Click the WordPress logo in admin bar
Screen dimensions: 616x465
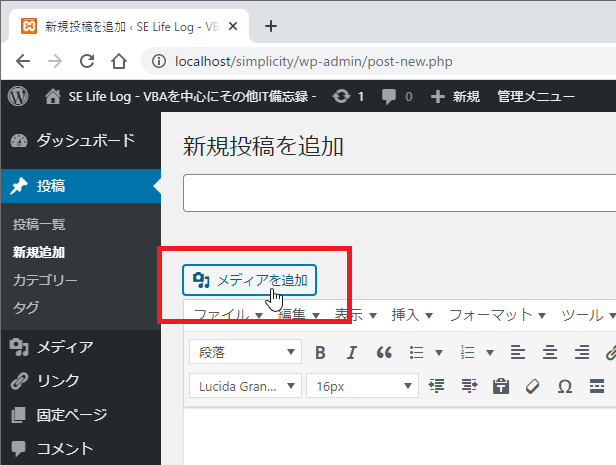click(18, 96)
